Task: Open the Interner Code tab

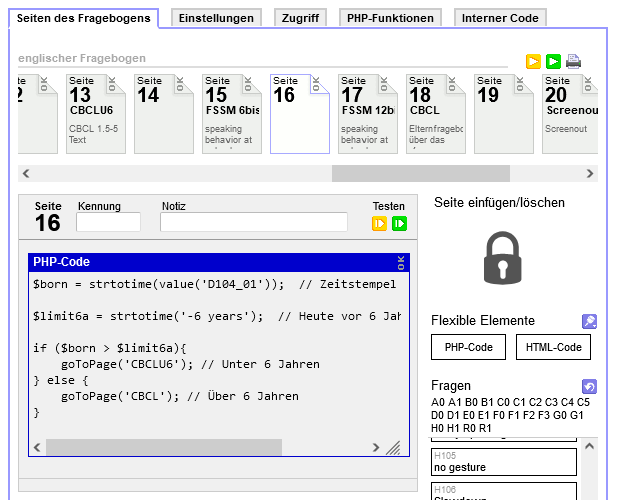Action: click(500, 18)
